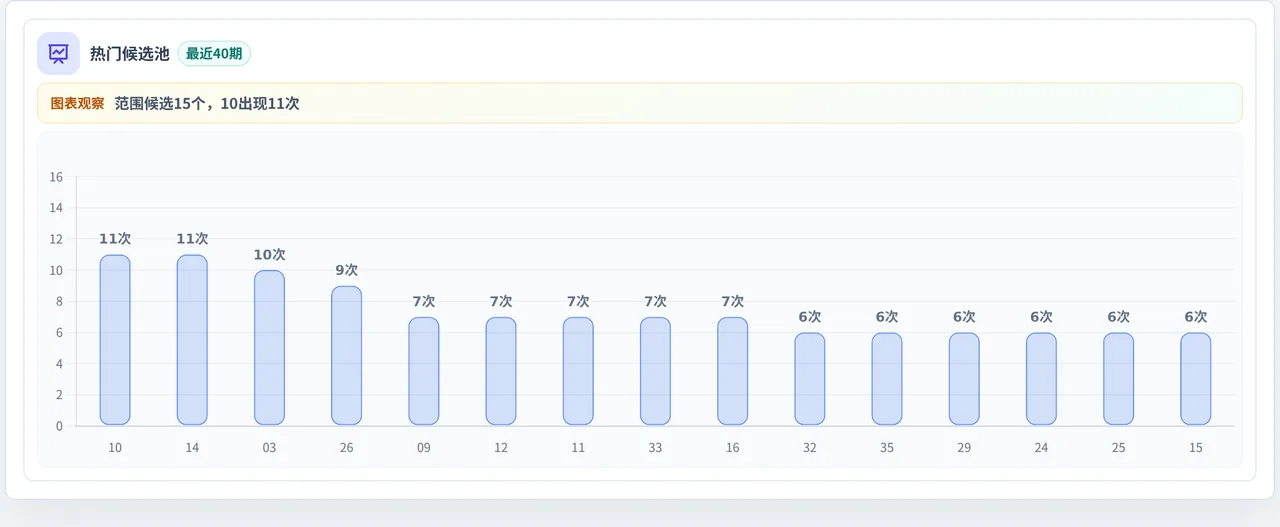1280x527 pixels.
Task: Click the 热门候选池 title text
Action: 130,54
